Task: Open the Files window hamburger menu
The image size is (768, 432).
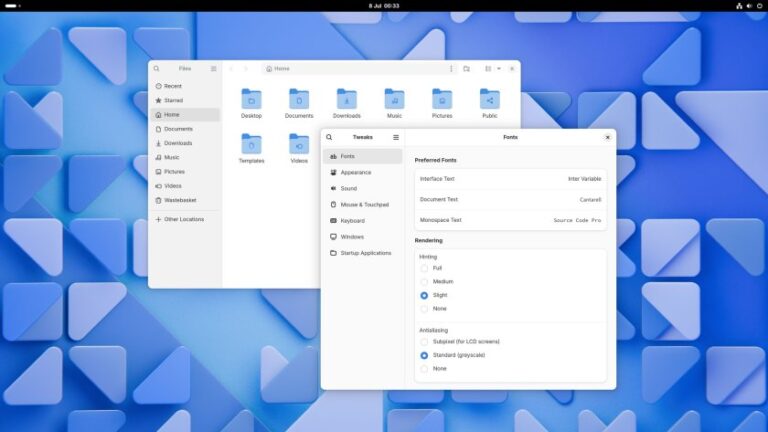Action: pos(214,69)
